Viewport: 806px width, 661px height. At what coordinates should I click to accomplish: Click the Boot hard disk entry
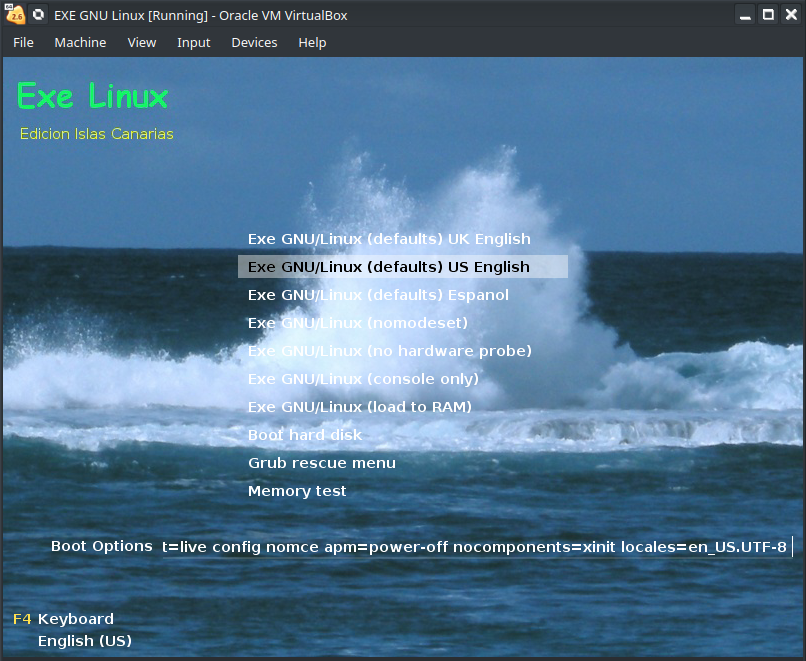pyautogui.click(x=305, y=435)
